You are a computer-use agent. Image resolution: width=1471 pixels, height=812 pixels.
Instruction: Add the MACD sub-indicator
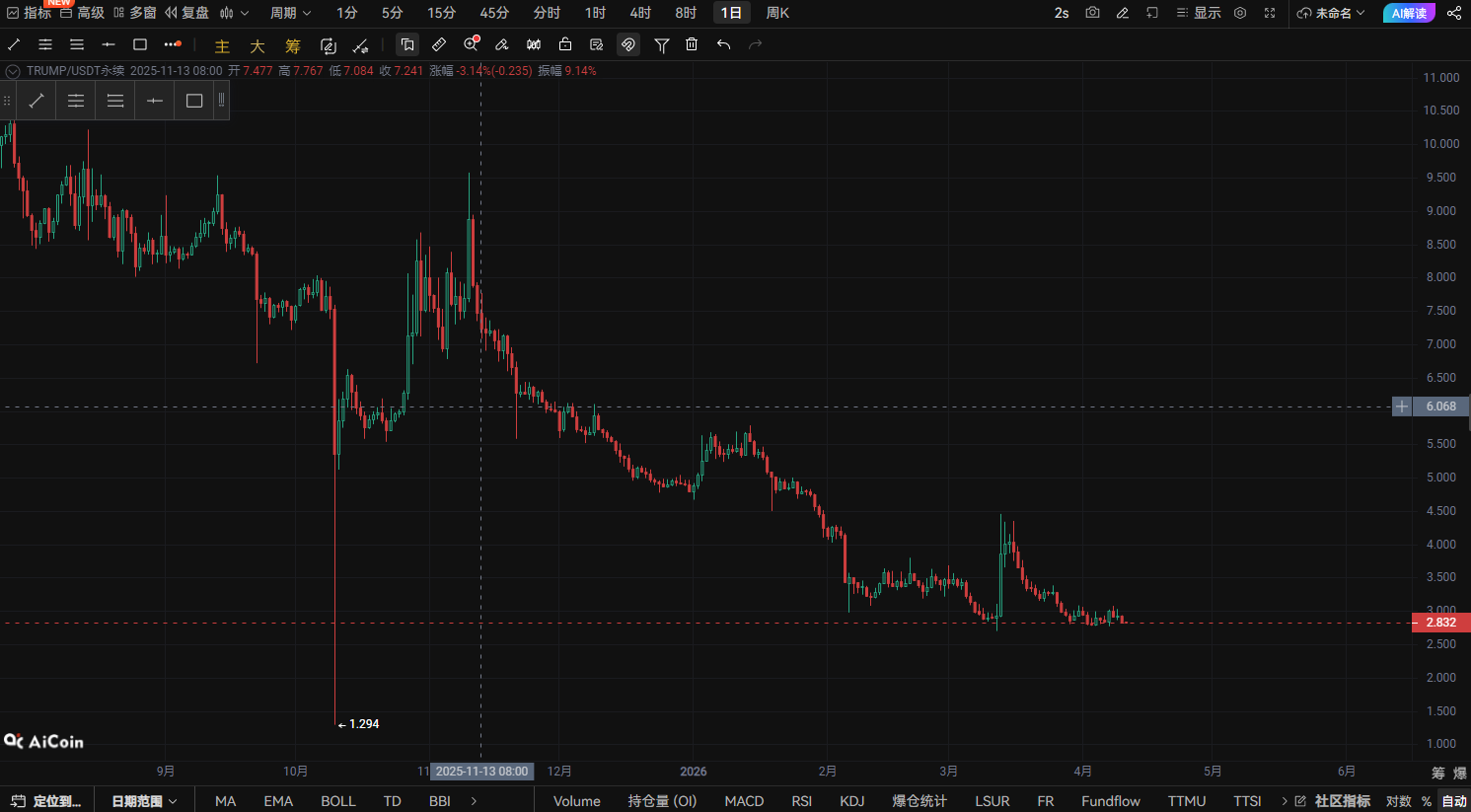click(x=744, y=800)
